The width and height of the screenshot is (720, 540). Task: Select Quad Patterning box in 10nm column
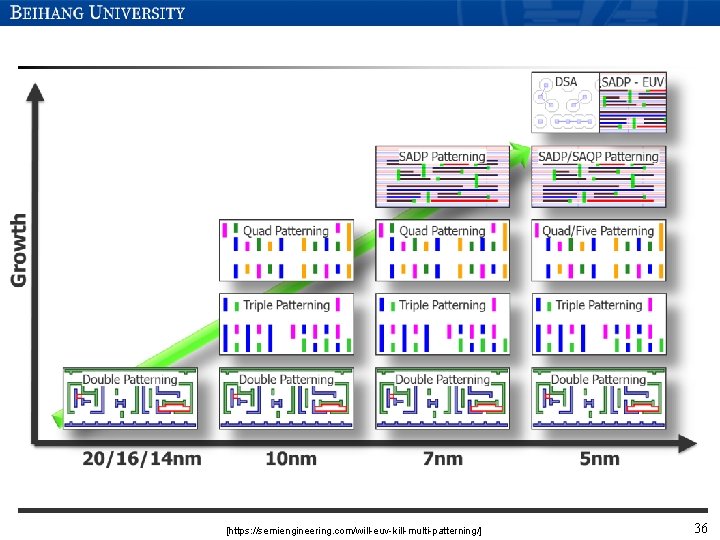287,251
